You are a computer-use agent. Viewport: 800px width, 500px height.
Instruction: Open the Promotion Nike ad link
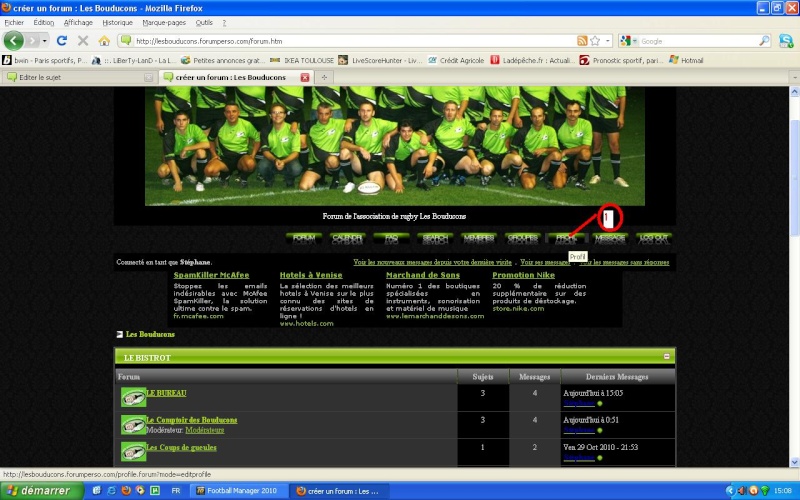point(523,275)
